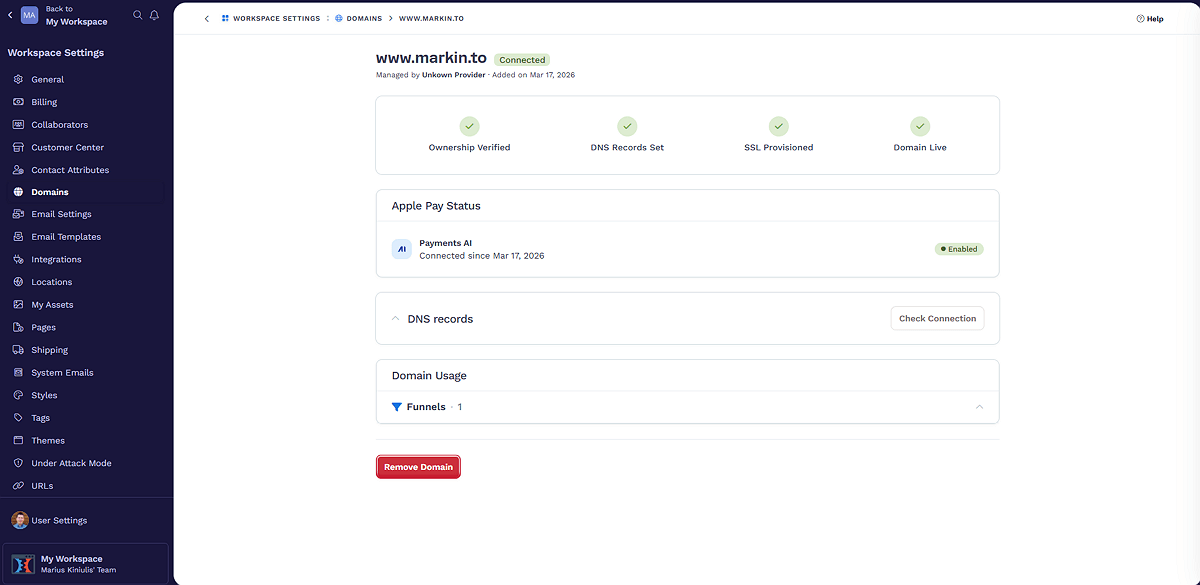Viewport: 1200px width, 585px height.
Task: Click the Domain Live check step
Action: 920,135
